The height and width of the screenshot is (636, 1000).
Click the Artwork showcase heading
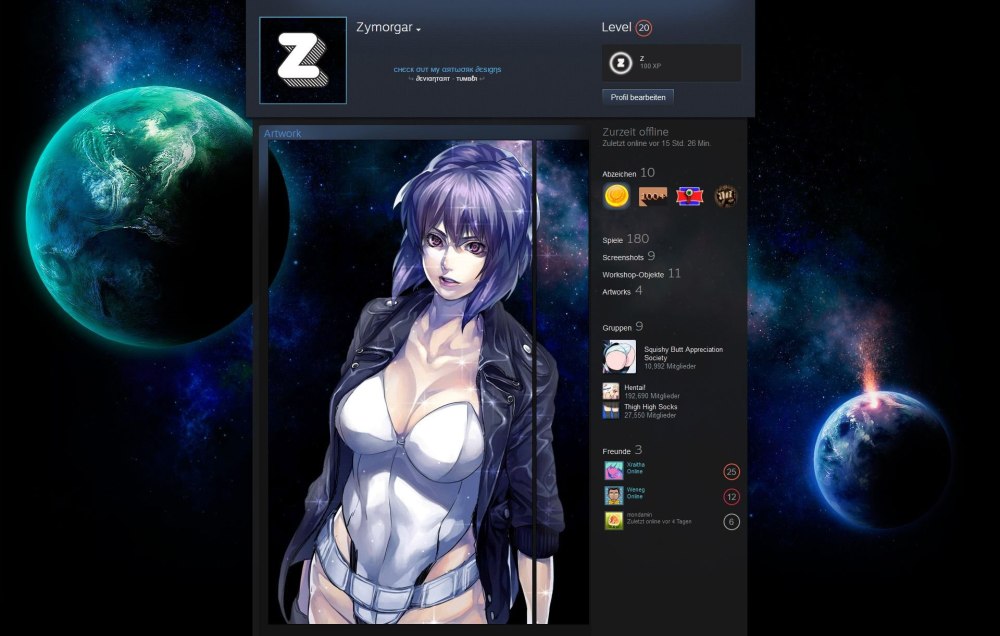click(283, 133)
